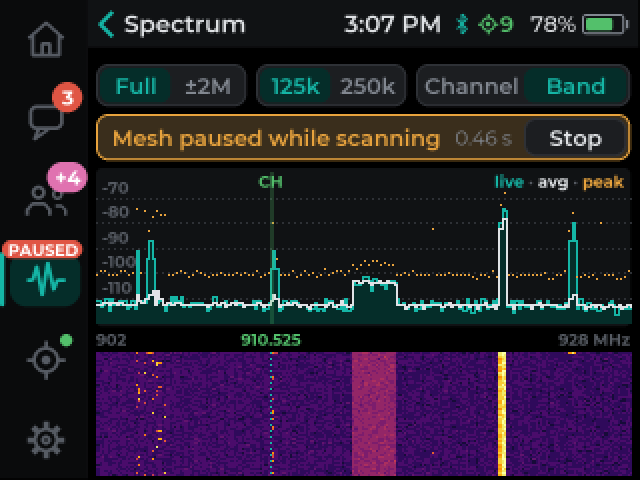Click the 0.46 s scan time
Screen dimensions: 640x480
pyautogui.click(x=483, y=138)
